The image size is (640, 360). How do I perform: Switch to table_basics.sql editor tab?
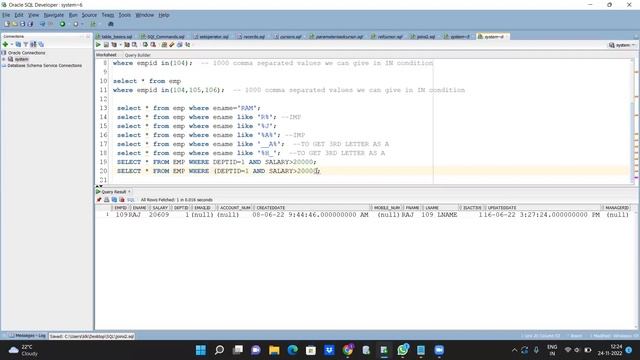pyautogui.click(x=116, y=37)
